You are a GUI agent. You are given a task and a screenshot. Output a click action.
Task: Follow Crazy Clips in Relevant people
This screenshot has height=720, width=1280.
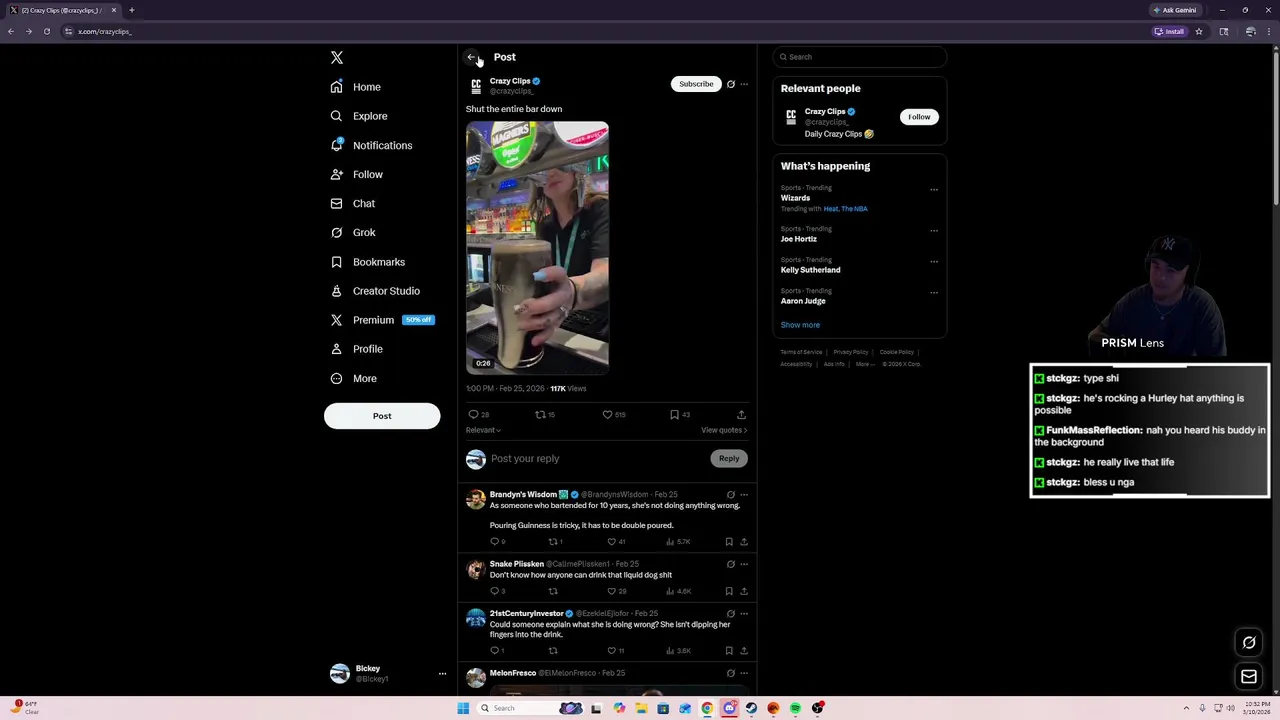click(919, 117)
